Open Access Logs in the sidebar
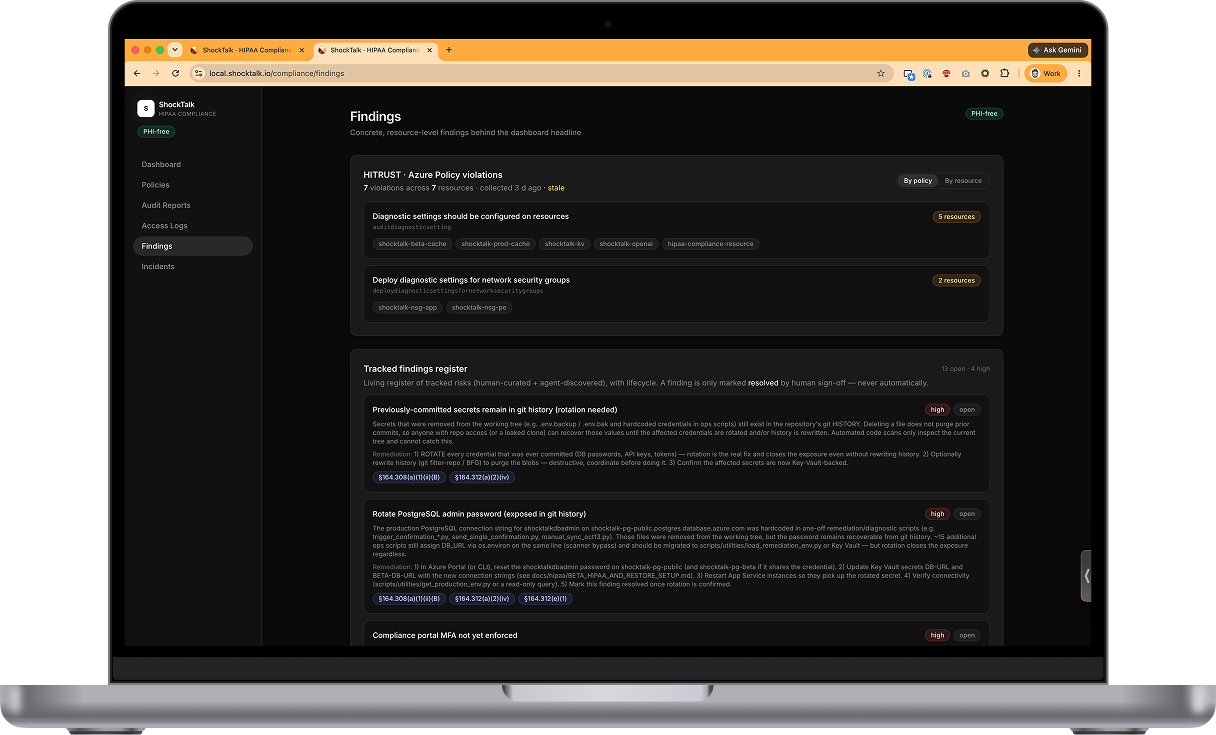Viewport: 1216px width, 735px height. pos(164,226)
